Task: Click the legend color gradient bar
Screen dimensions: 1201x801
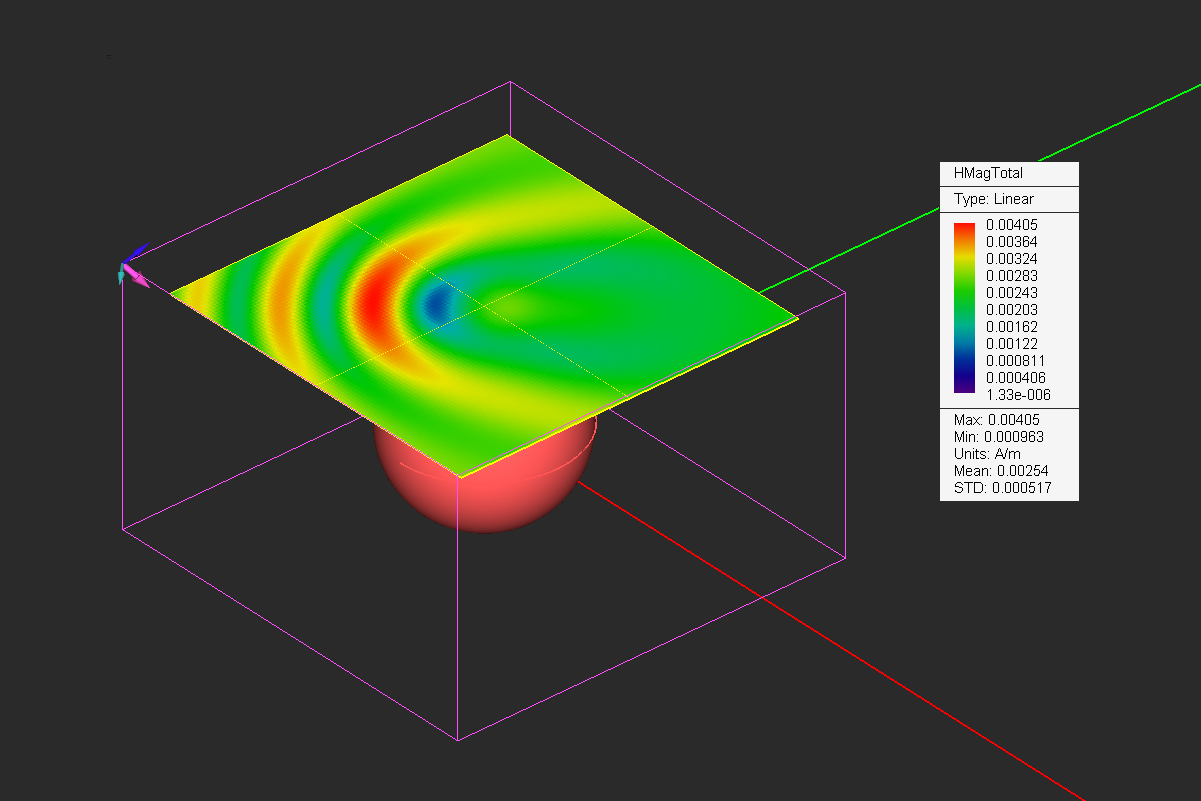Action: (964, 308)
